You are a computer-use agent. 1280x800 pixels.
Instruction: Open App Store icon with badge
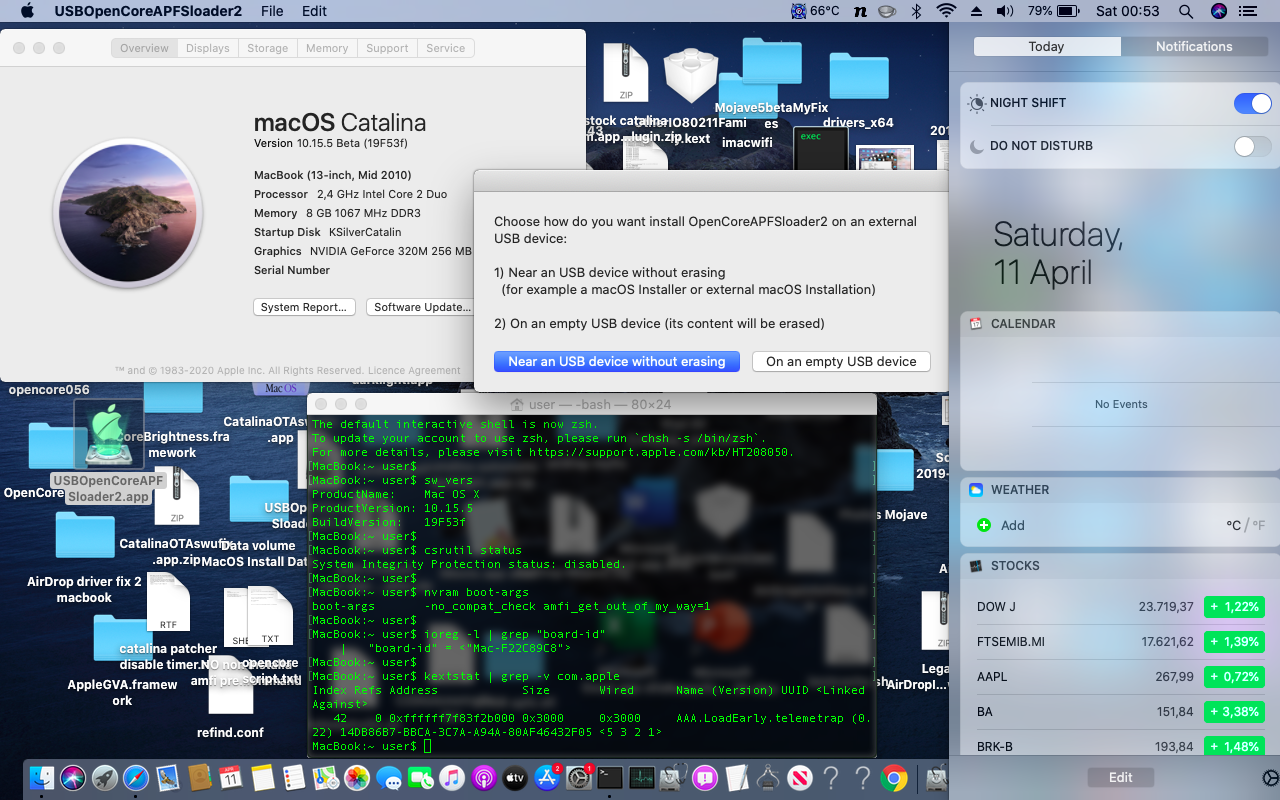point(547,777)
